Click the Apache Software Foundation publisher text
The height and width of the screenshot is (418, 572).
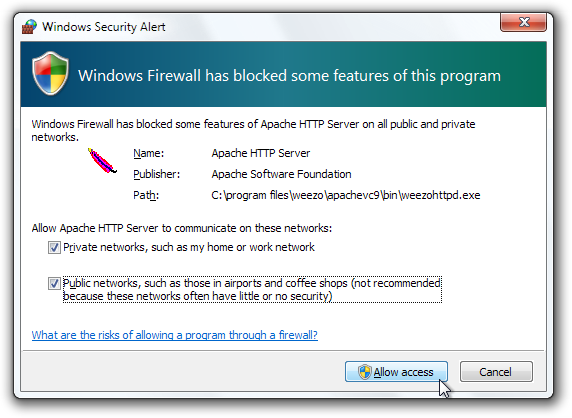[x=281, y=174]
